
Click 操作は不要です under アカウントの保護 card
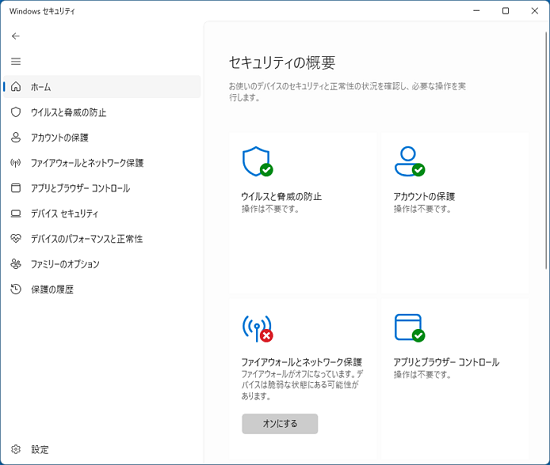coord(422,209)
